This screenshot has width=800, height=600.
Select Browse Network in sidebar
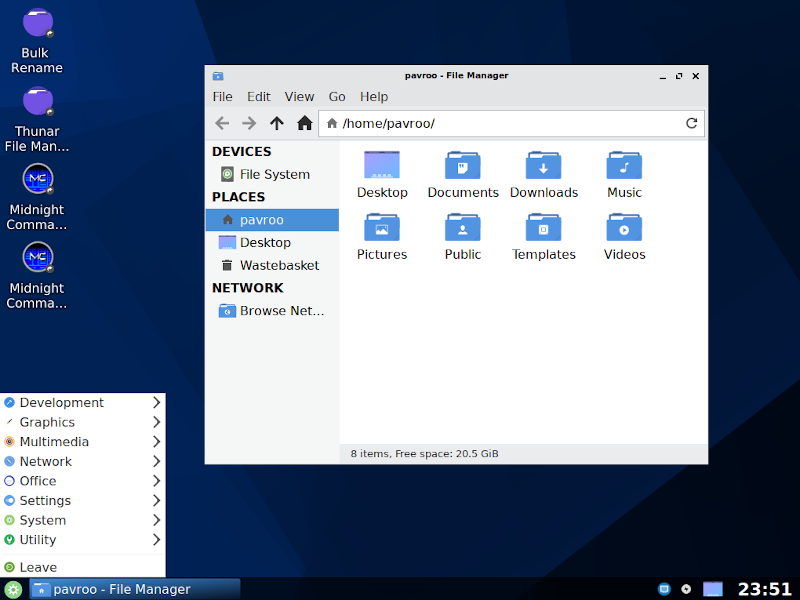coord(272,311)
